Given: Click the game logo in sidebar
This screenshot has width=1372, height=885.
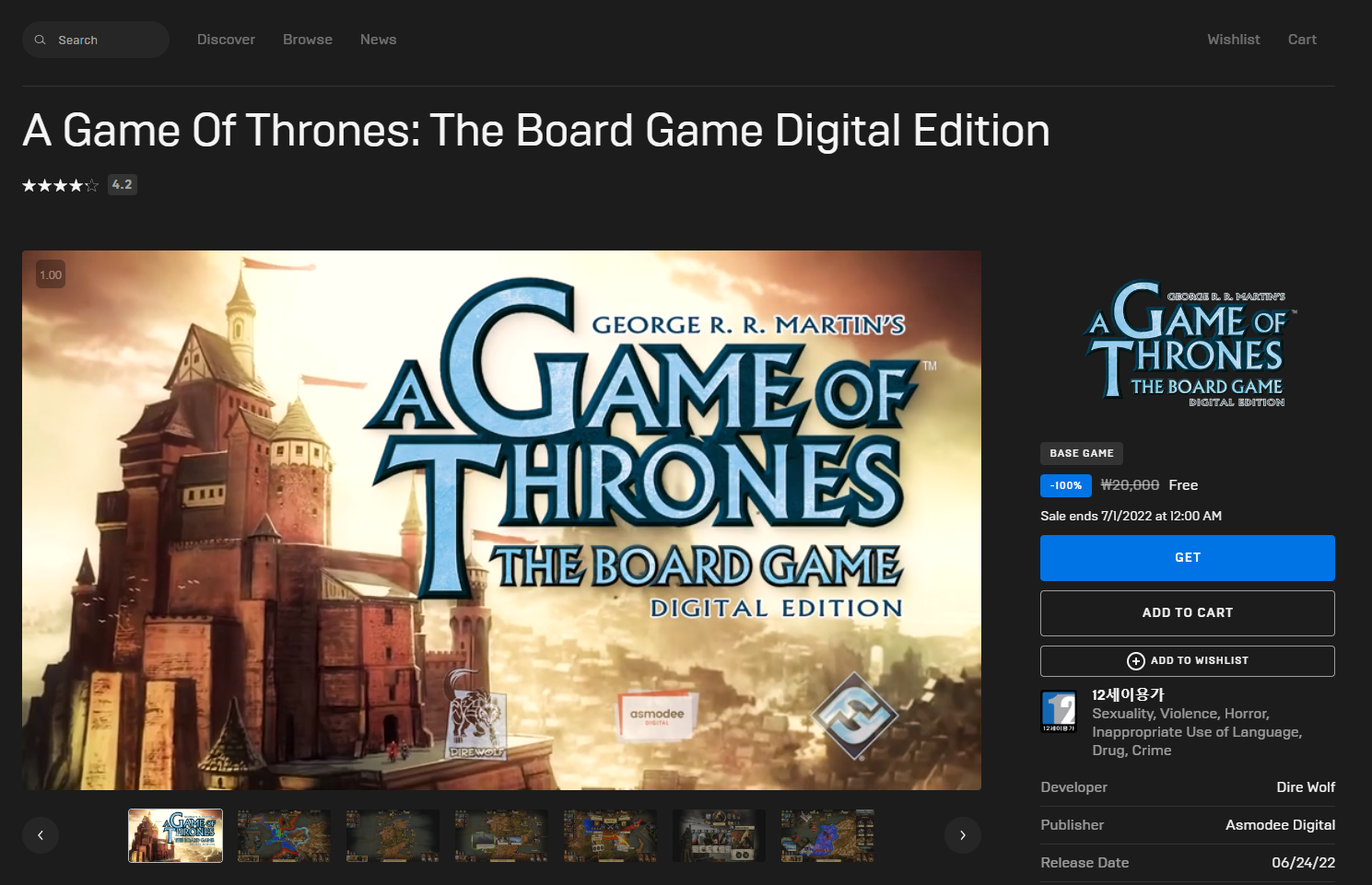Looking at the screenshot, I should point(1188,344).
